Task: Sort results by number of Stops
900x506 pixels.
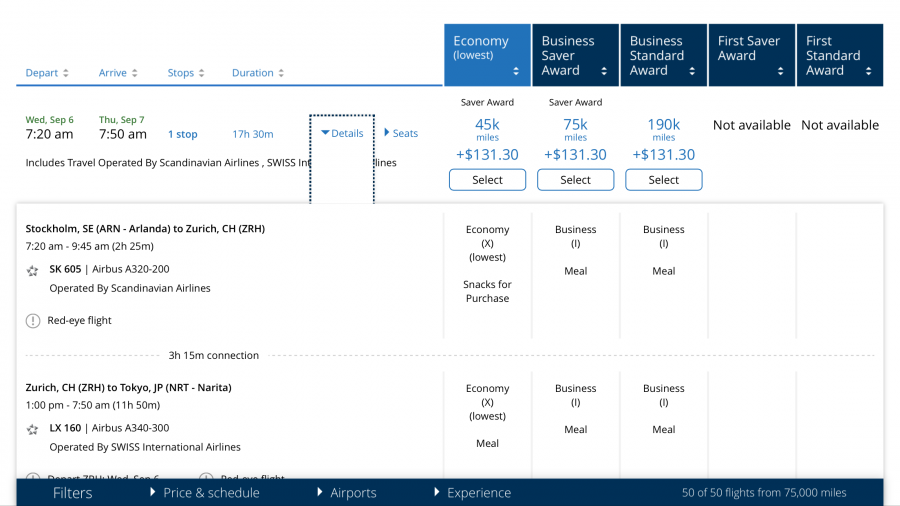Action: point(186,73)
